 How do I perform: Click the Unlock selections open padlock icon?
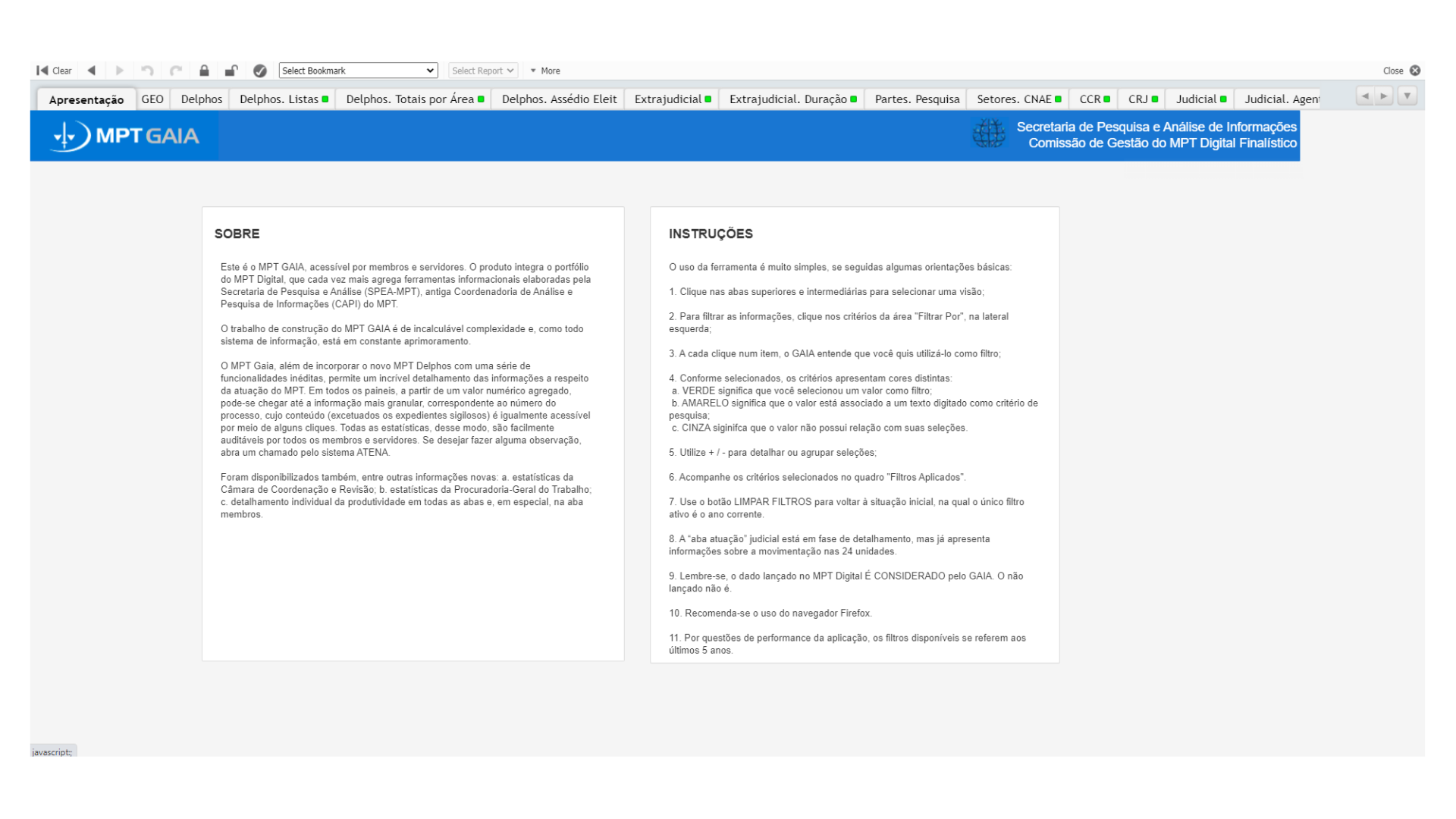231,71
